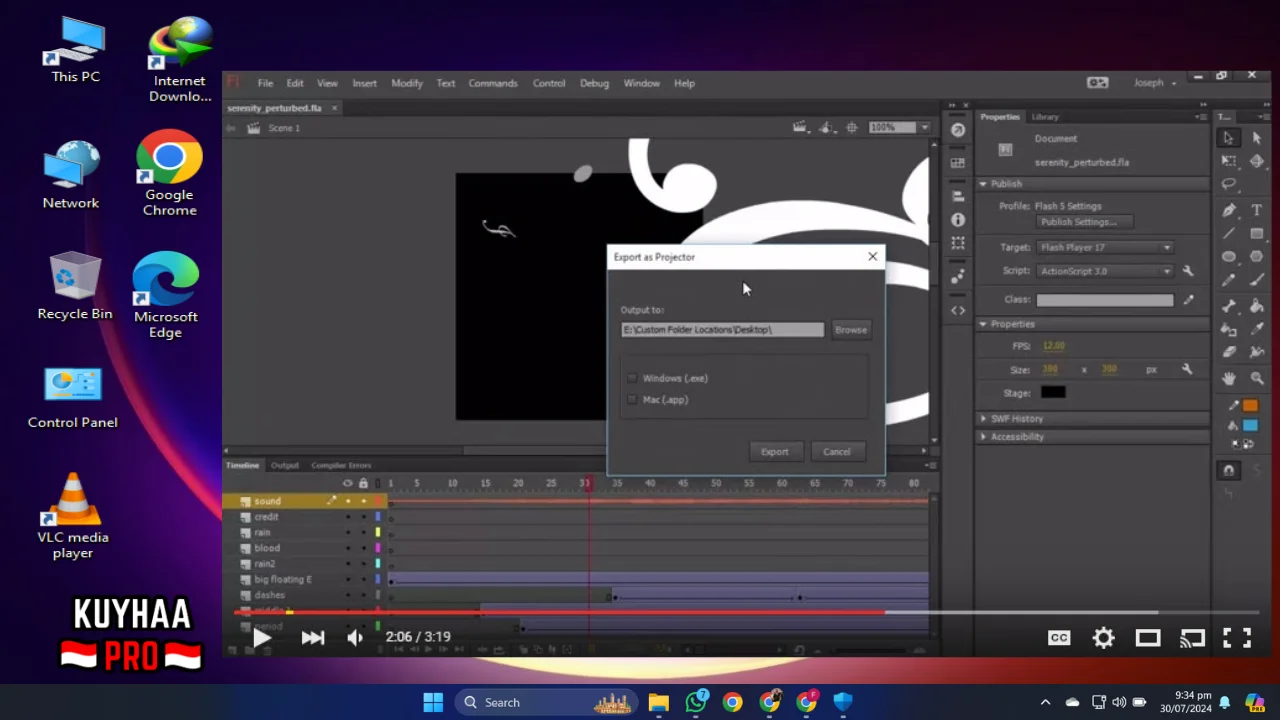The image size is (1280, 720).
Task: Toggle visibility dot of credit layer
Action: coord(348,517)
